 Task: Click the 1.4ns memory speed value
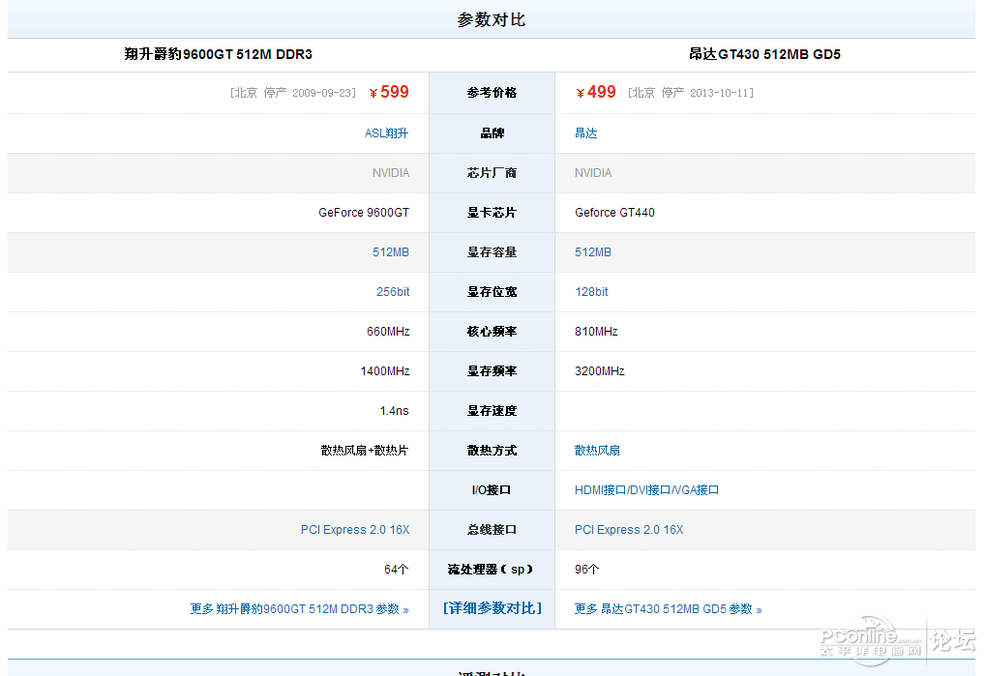tap(394, 411)
